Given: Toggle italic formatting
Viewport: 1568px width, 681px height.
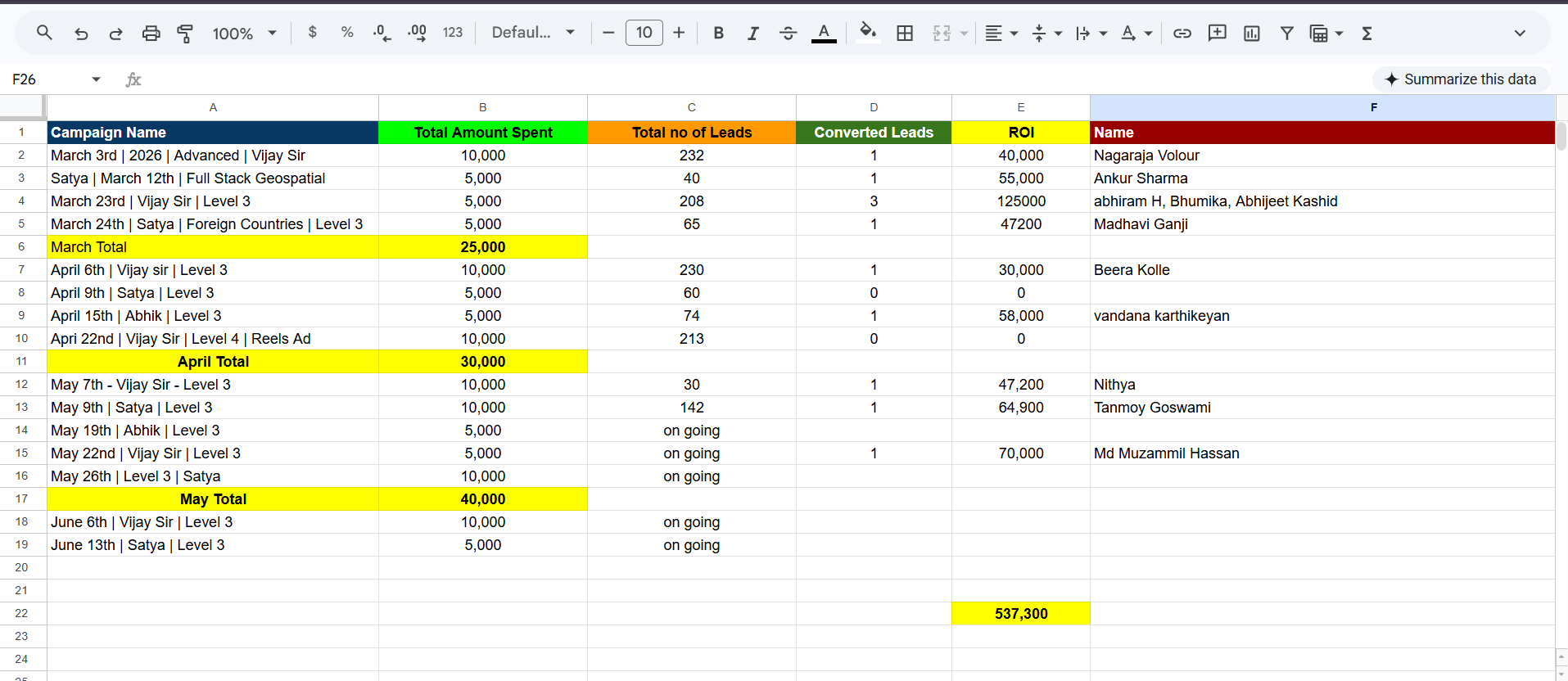Looking at the screenshot, I should tap(753, 33).
